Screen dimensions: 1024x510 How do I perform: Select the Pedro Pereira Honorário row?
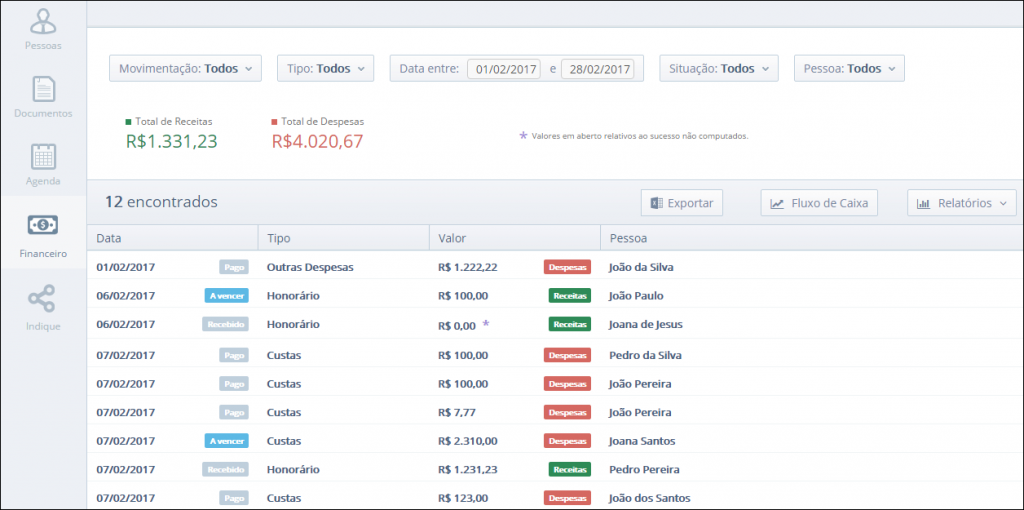point(400,469)
